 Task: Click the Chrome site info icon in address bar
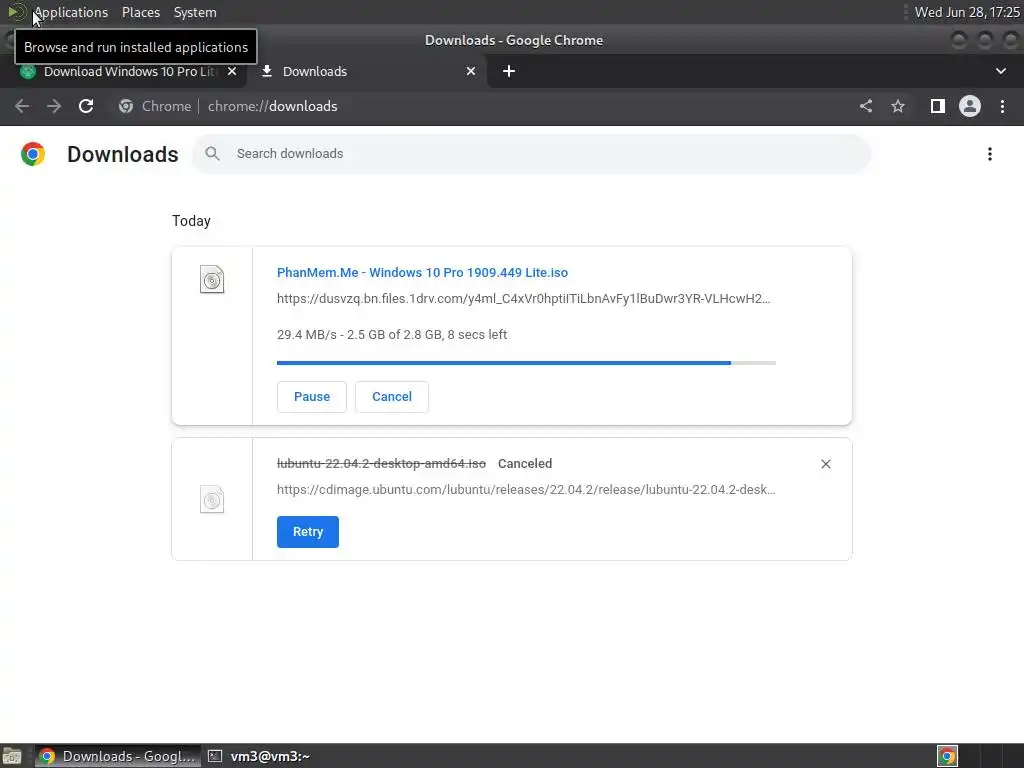coord(126,106)
